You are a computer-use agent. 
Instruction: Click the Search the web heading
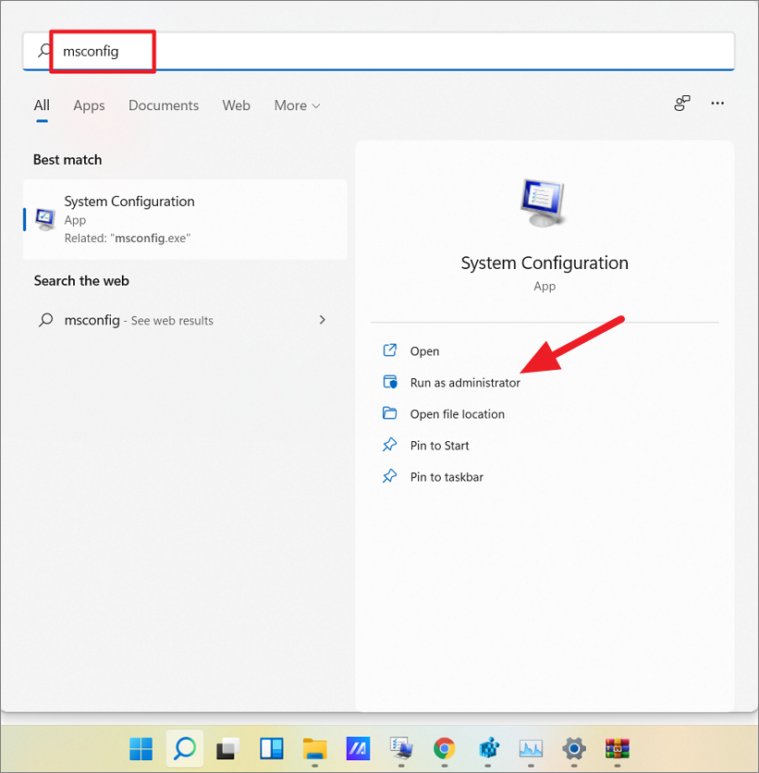point(82,281)
